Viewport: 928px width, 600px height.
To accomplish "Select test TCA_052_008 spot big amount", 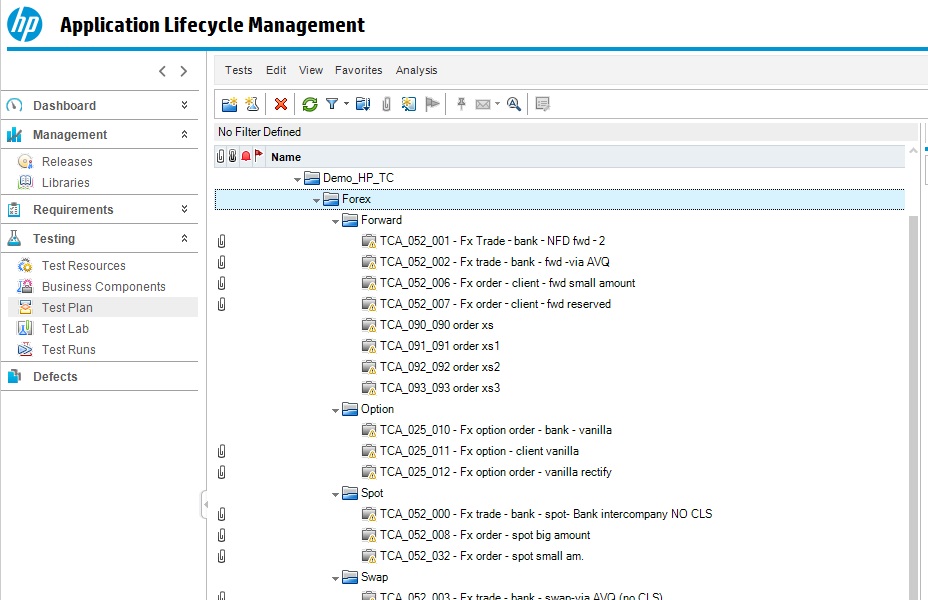I will [485, 535].
